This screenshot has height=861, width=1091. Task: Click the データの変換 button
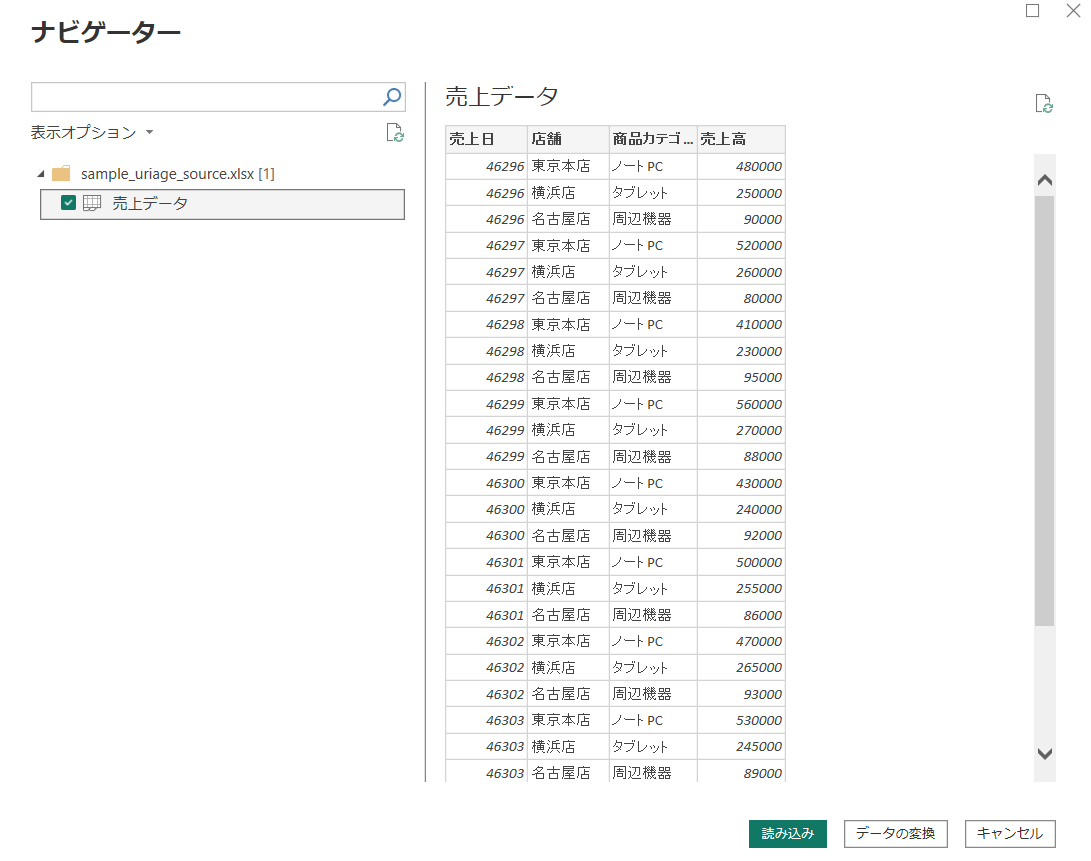[x=895, y=834]
